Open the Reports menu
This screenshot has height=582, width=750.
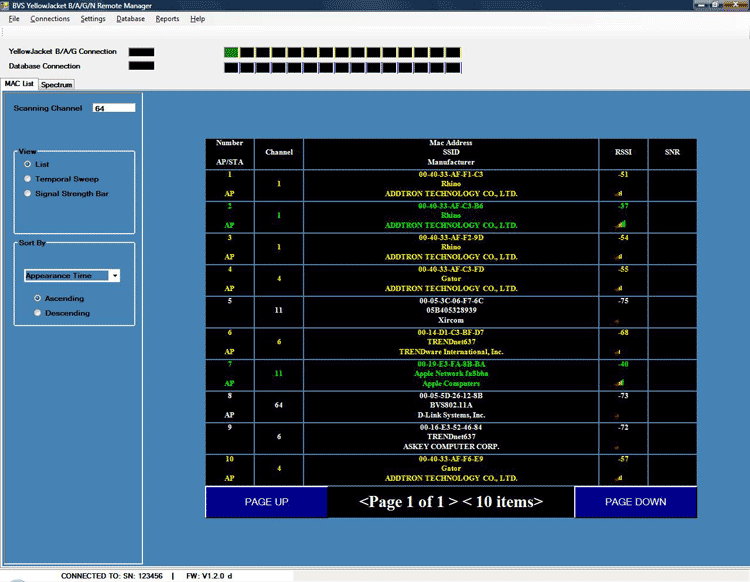pos(167,19)
